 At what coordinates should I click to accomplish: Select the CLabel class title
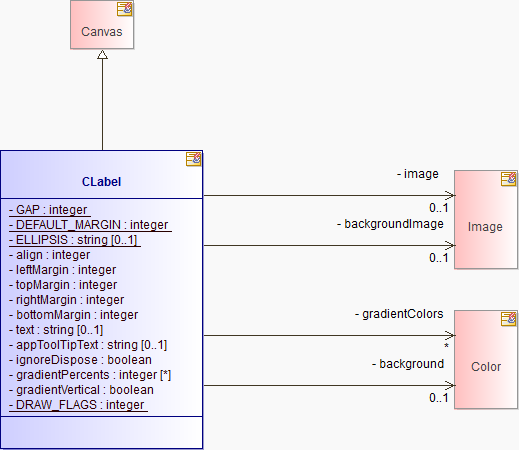(x=101, y=182)
